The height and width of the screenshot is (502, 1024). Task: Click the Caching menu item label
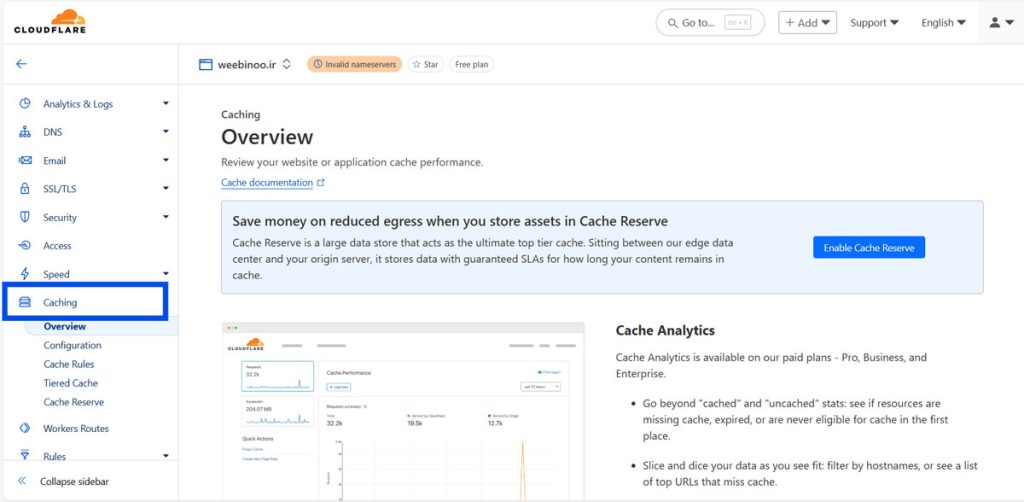[x=60, y=302]
